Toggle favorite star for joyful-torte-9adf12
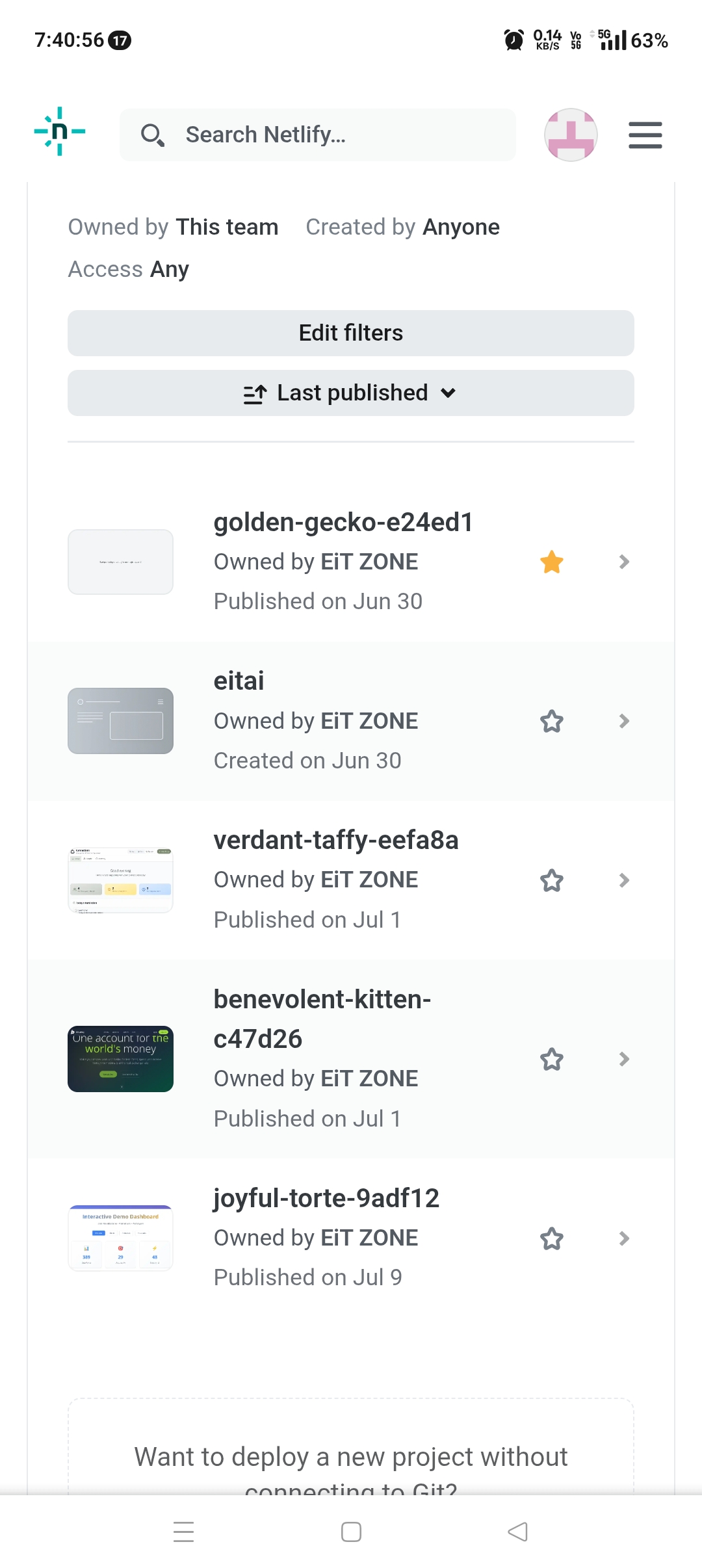Image resolution: width=702 pixels, height=1568 pixels. click(552, 1239)
